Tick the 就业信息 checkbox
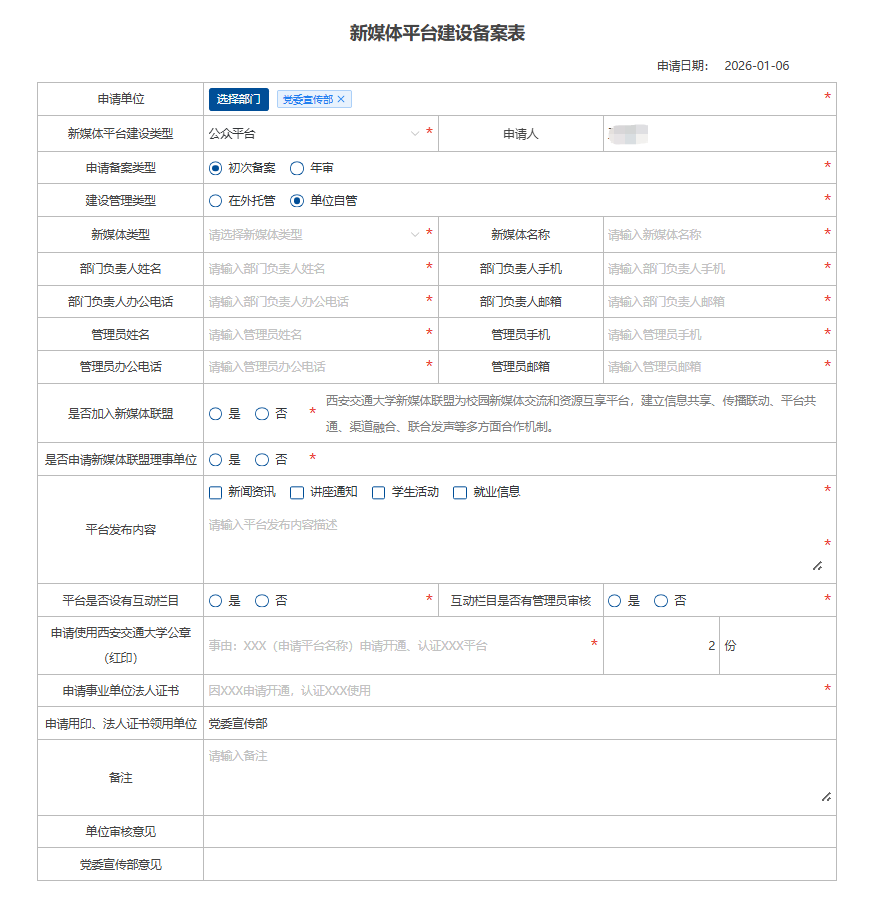 point(460,493)
